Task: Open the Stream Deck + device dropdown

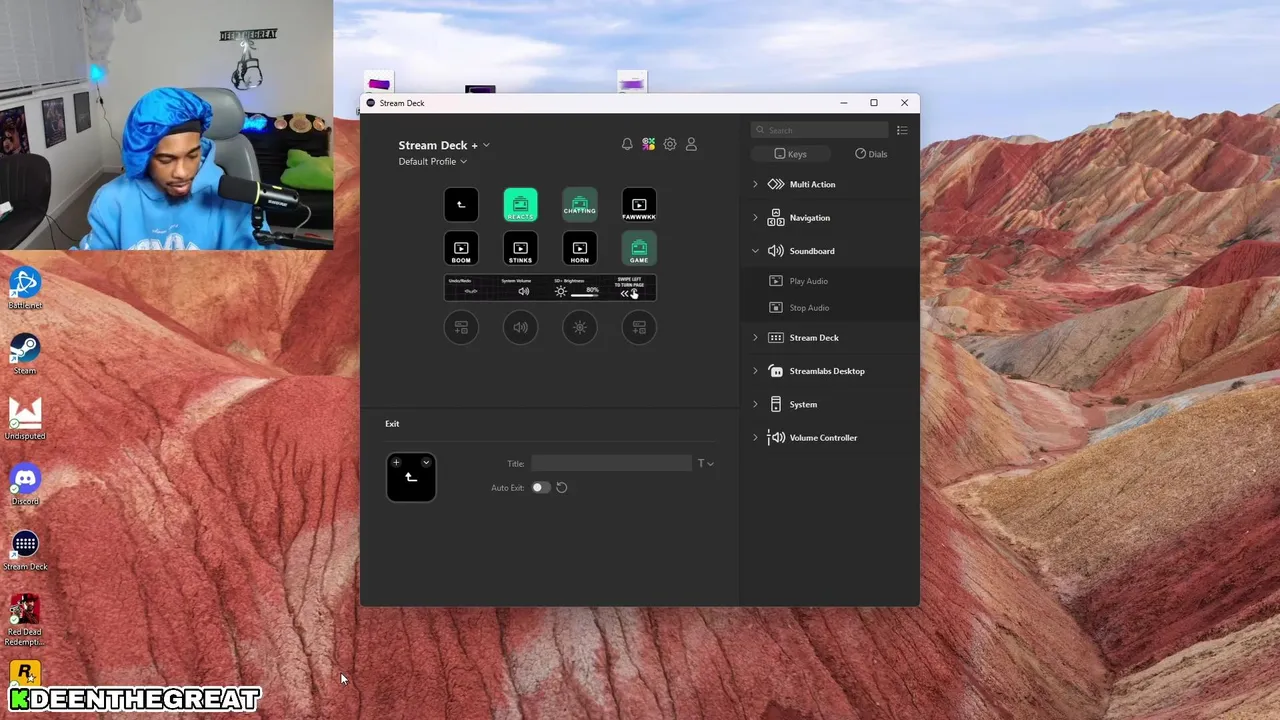Action: pos(444,145)
